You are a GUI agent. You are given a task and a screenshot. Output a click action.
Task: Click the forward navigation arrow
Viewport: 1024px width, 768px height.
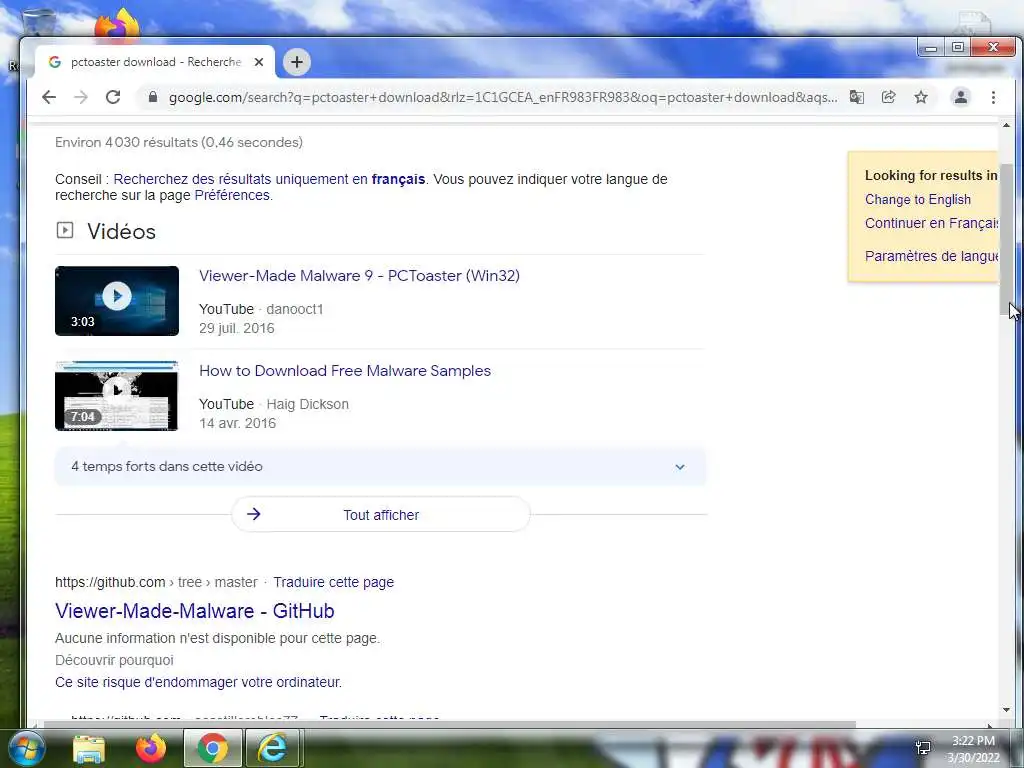pos(81,97)
